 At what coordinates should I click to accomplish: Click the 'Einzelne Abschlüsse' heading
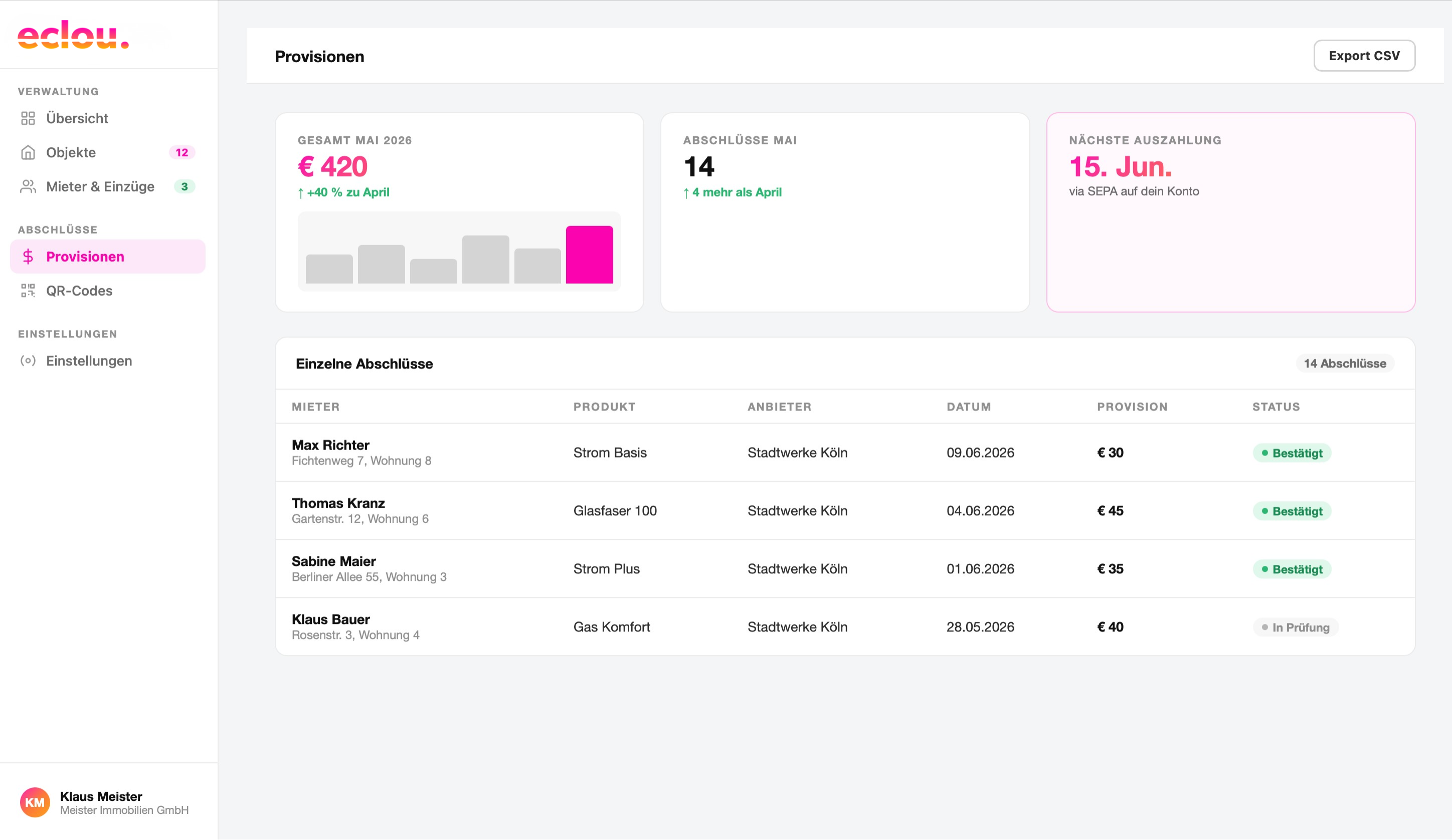point(364,363)
